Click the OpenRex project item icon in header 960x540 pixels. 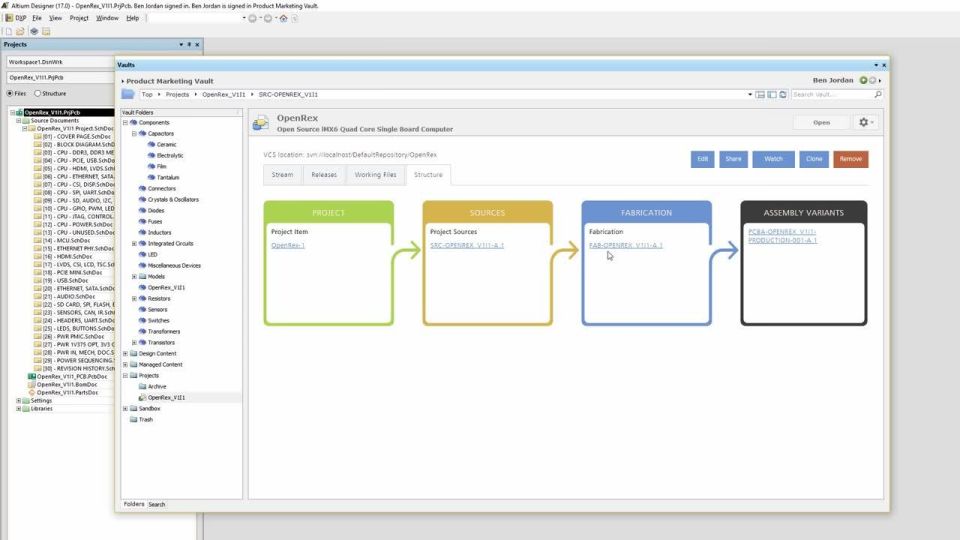coord(261,122)
